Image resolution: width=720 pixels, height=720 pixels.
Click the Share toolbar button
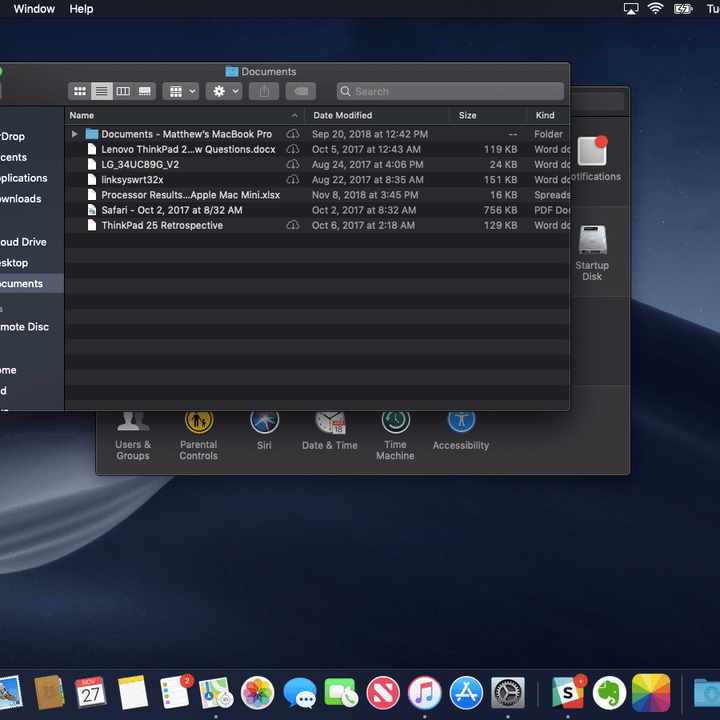tap(264, 91)
